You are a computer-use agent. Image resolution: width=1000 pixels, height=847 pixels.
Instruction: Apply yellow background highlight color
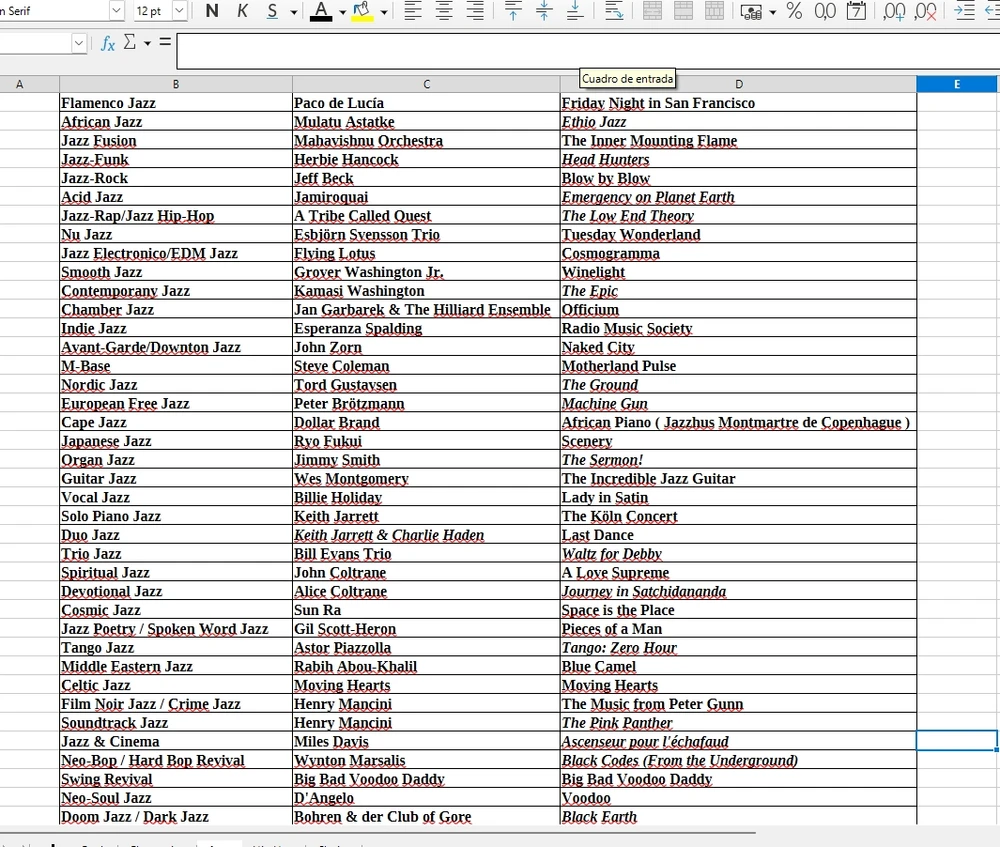362,11
